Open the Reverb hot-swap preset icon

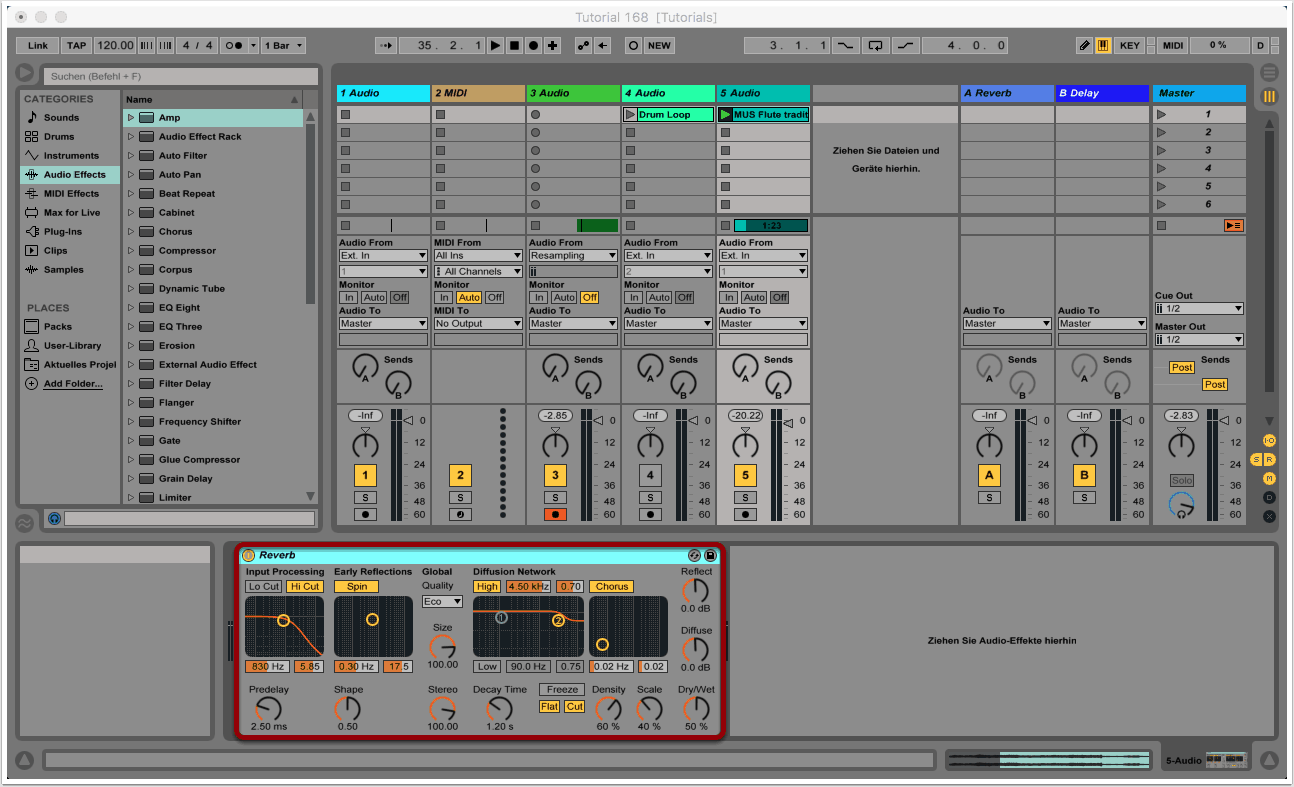(695, 555)
